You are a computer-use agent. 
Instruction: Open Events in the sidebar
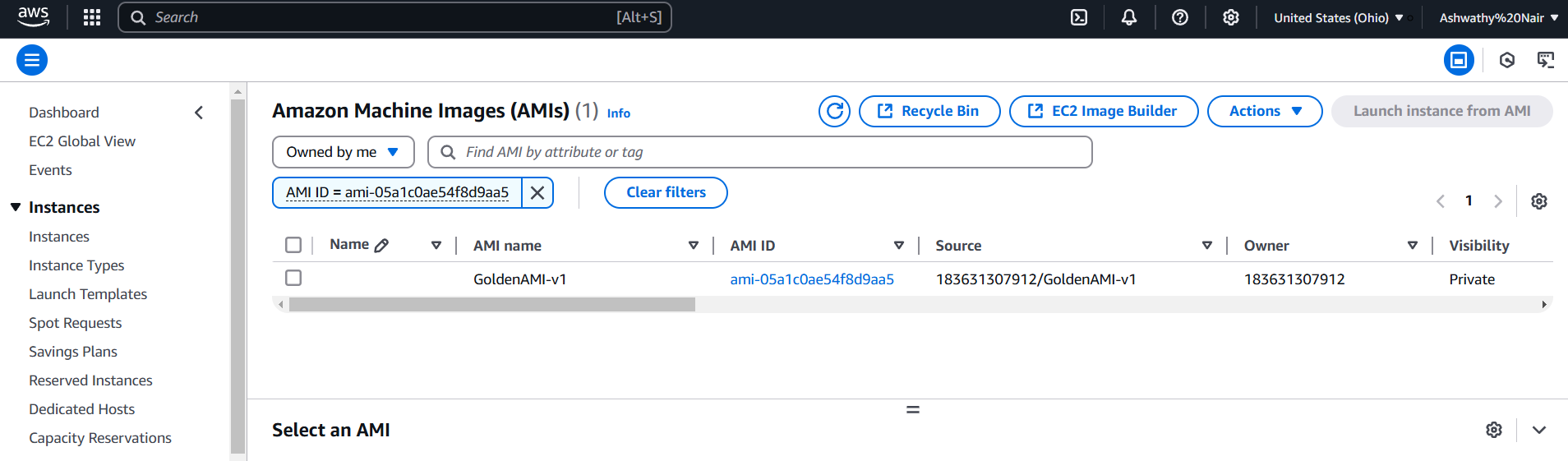point(50,170)
